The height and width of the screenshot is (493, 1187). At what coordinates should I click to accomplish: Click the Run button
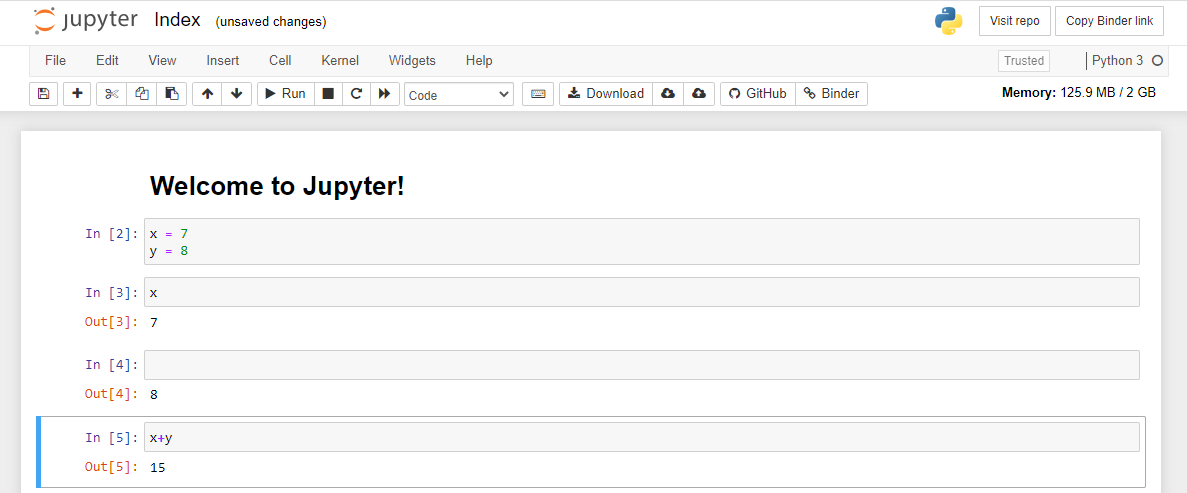(285, 94)
